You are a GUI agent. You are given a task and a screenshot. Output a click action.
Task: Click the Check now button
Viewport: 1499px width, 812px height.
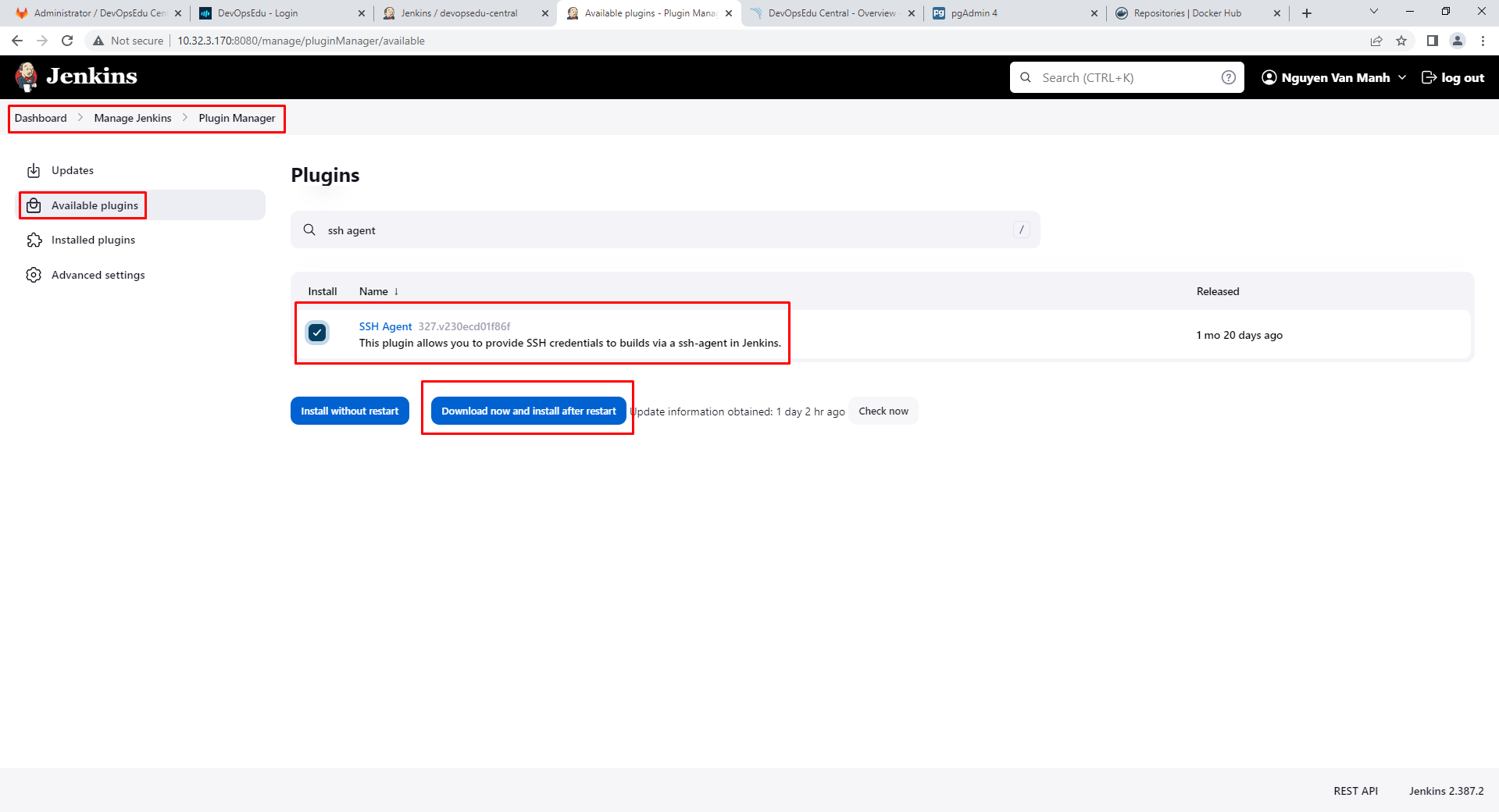click(883, 411)
